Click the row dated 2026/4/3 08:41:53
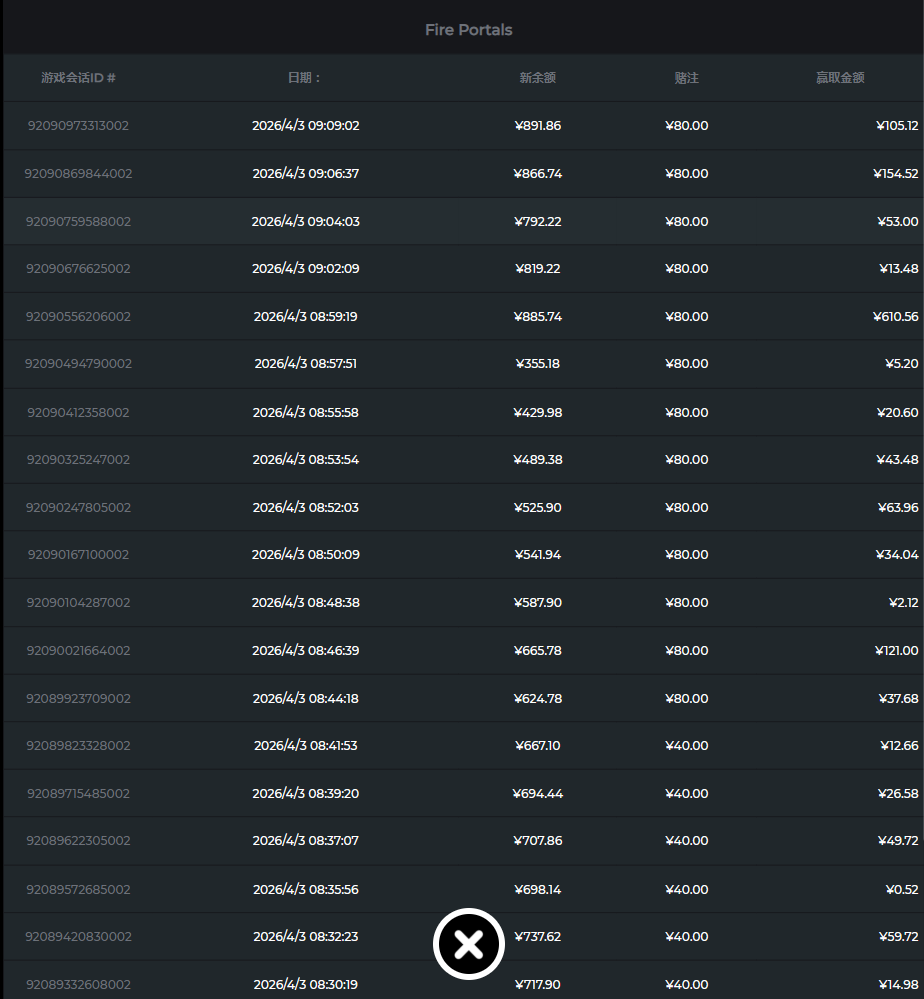 point(305,746)
